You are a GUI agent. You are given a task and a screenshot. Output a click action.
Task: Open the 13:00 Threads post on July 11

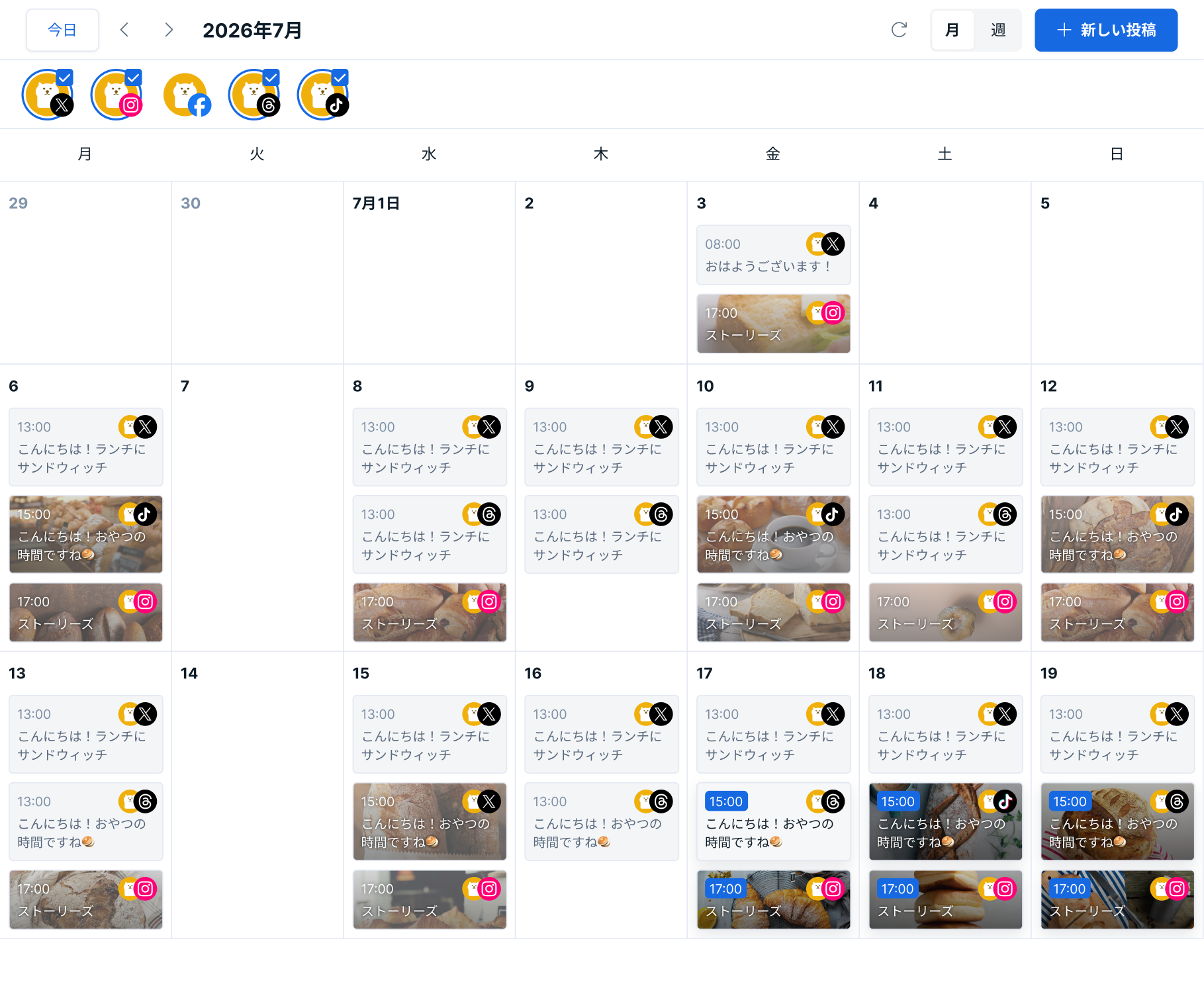(x=946, y=534)
